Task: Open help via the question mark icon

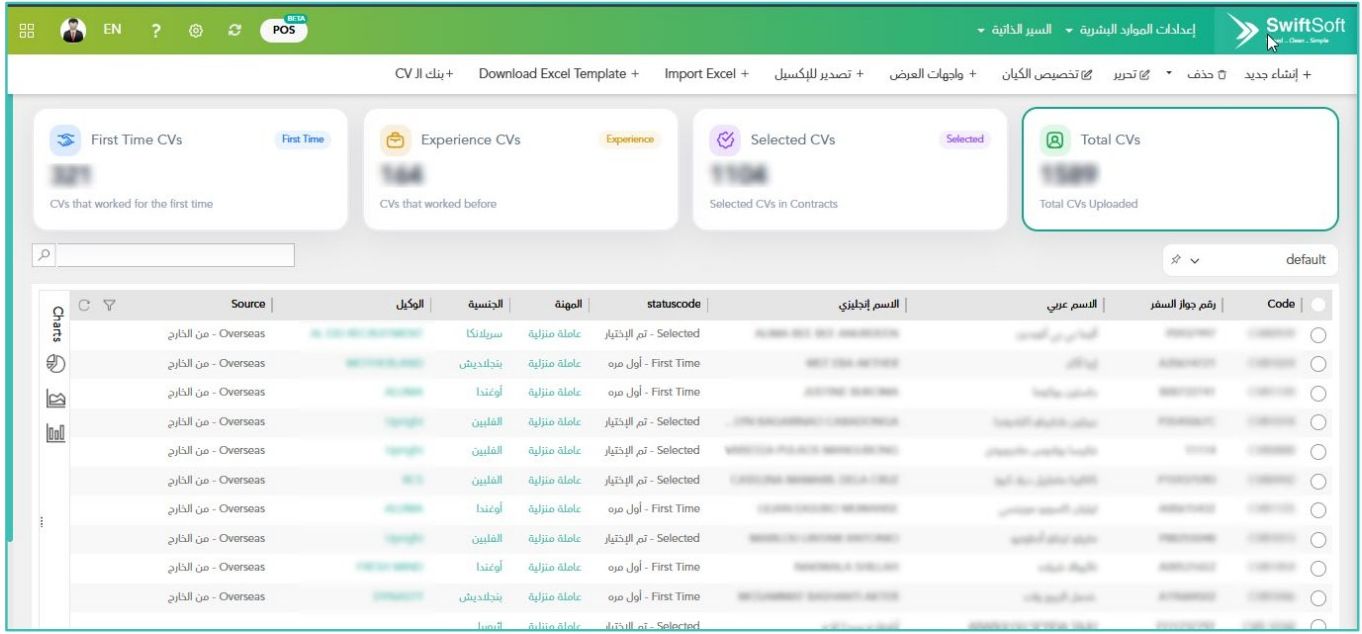Action: click(x=156, y=30)
